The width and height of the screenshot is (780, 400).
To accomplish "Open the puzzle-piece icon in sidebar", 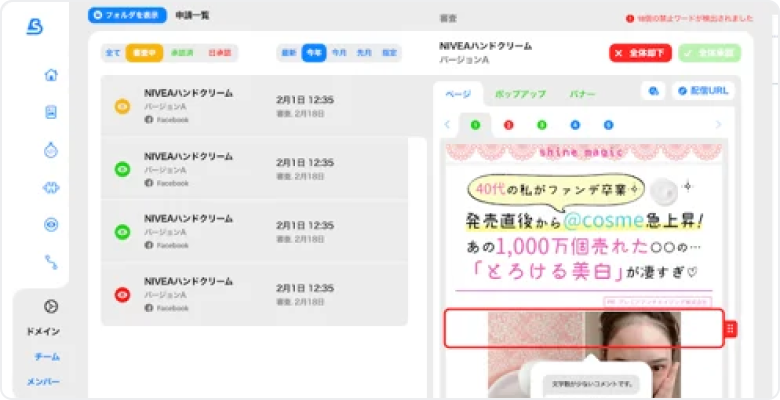I will tap(51, 188).
